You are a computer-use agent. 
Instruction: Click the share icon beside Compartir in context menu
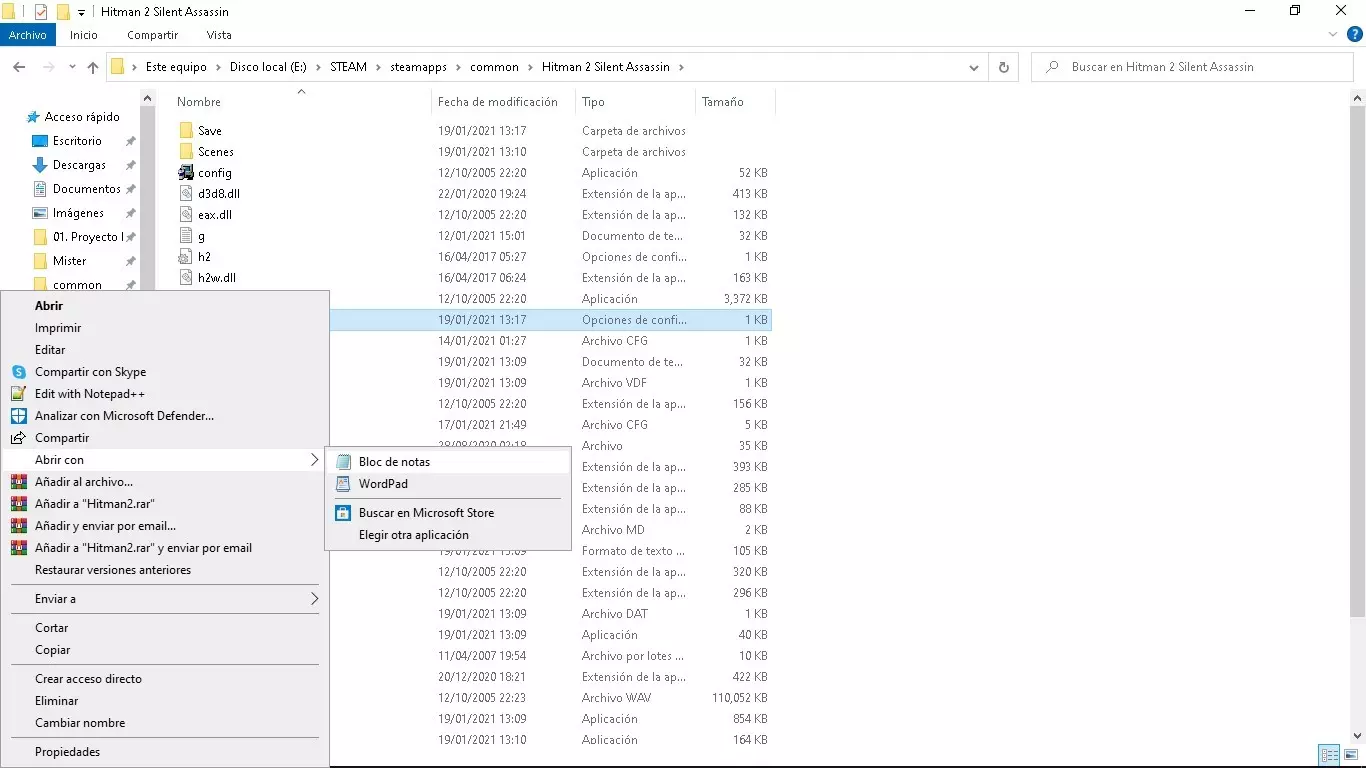click(18, 438)
